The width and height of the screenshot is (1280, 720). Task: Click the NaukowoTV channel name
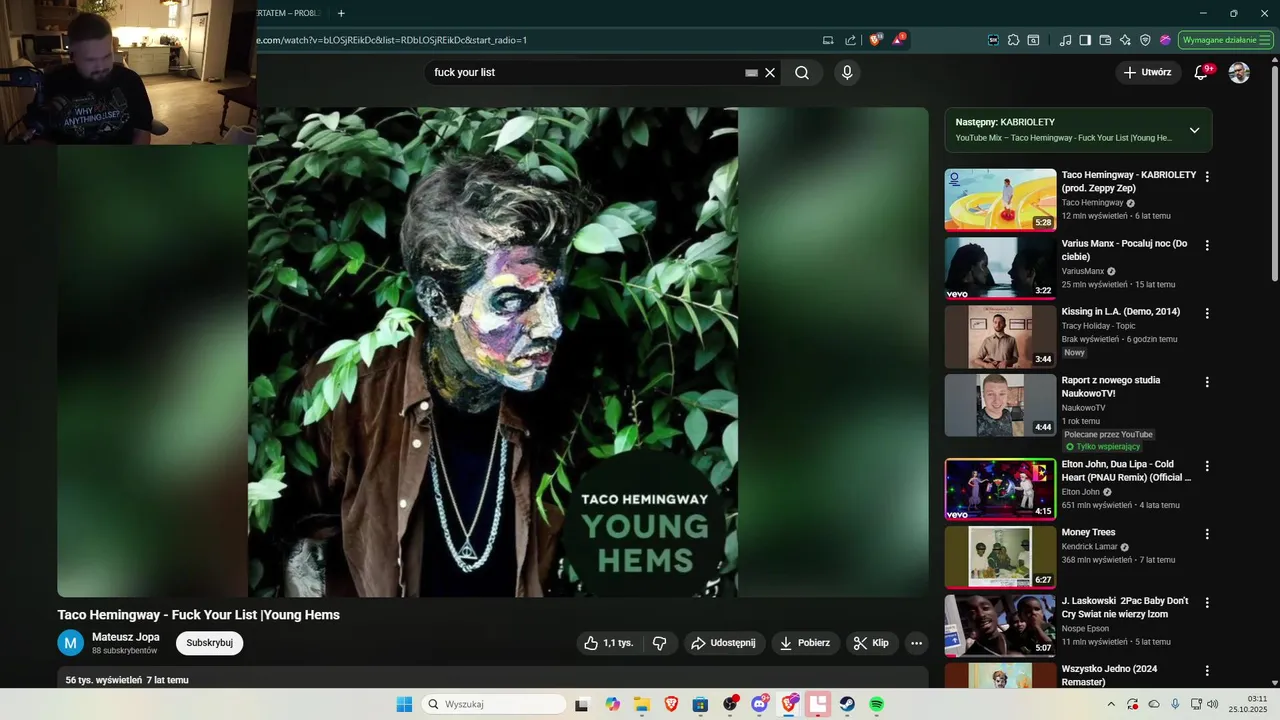click(1084, 408)
